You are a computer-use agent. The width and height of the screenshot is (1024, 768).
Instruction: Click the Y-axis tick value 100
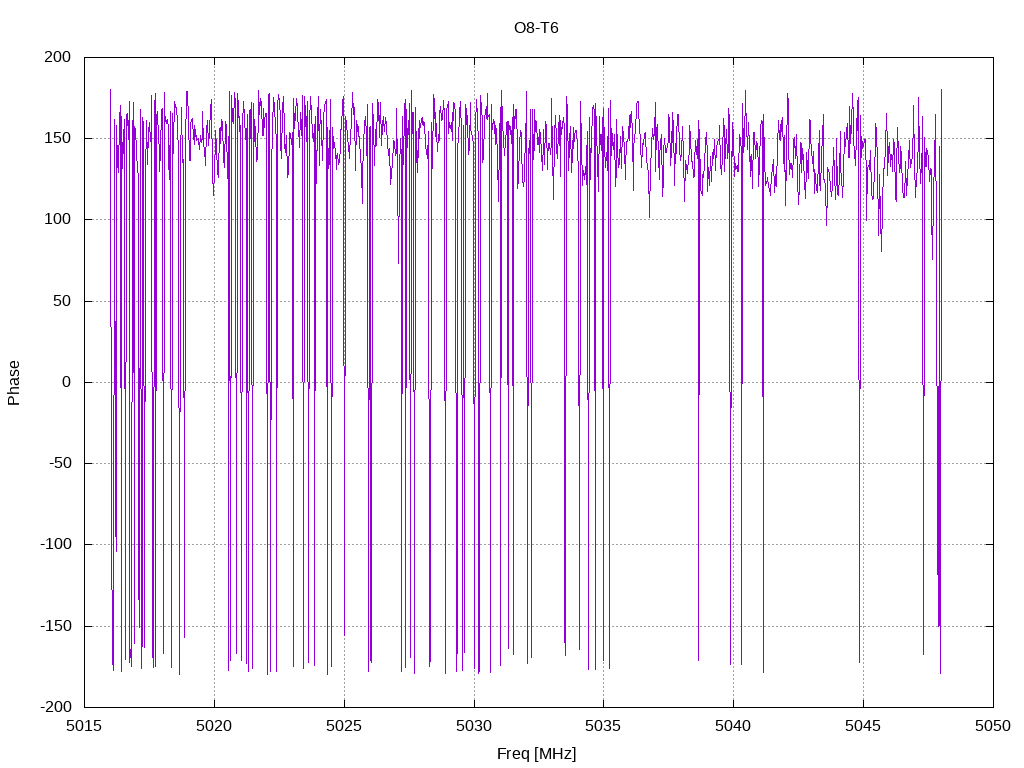[x=57, y=219]
